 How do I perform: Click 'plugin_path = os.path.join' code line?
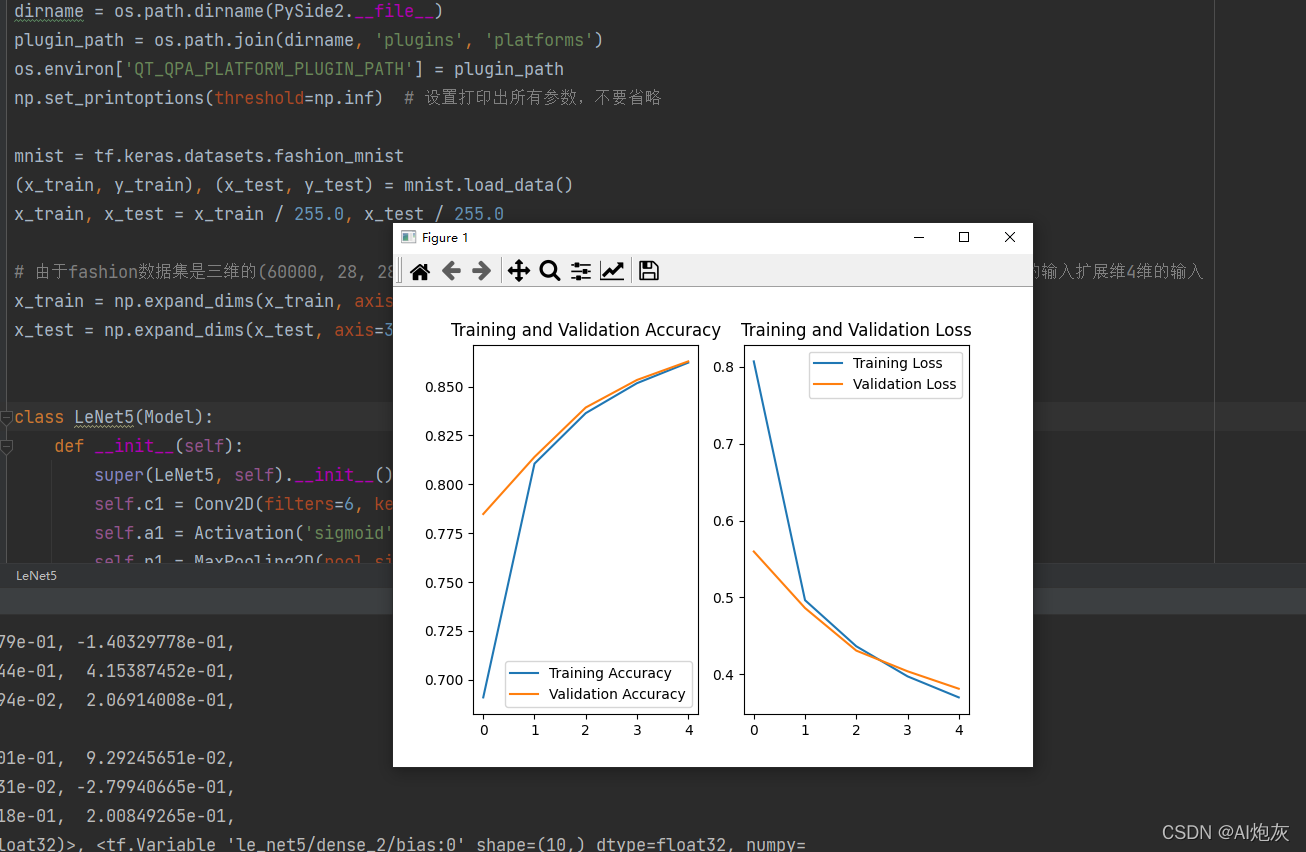pyautogui.click(x=308, y=40)
